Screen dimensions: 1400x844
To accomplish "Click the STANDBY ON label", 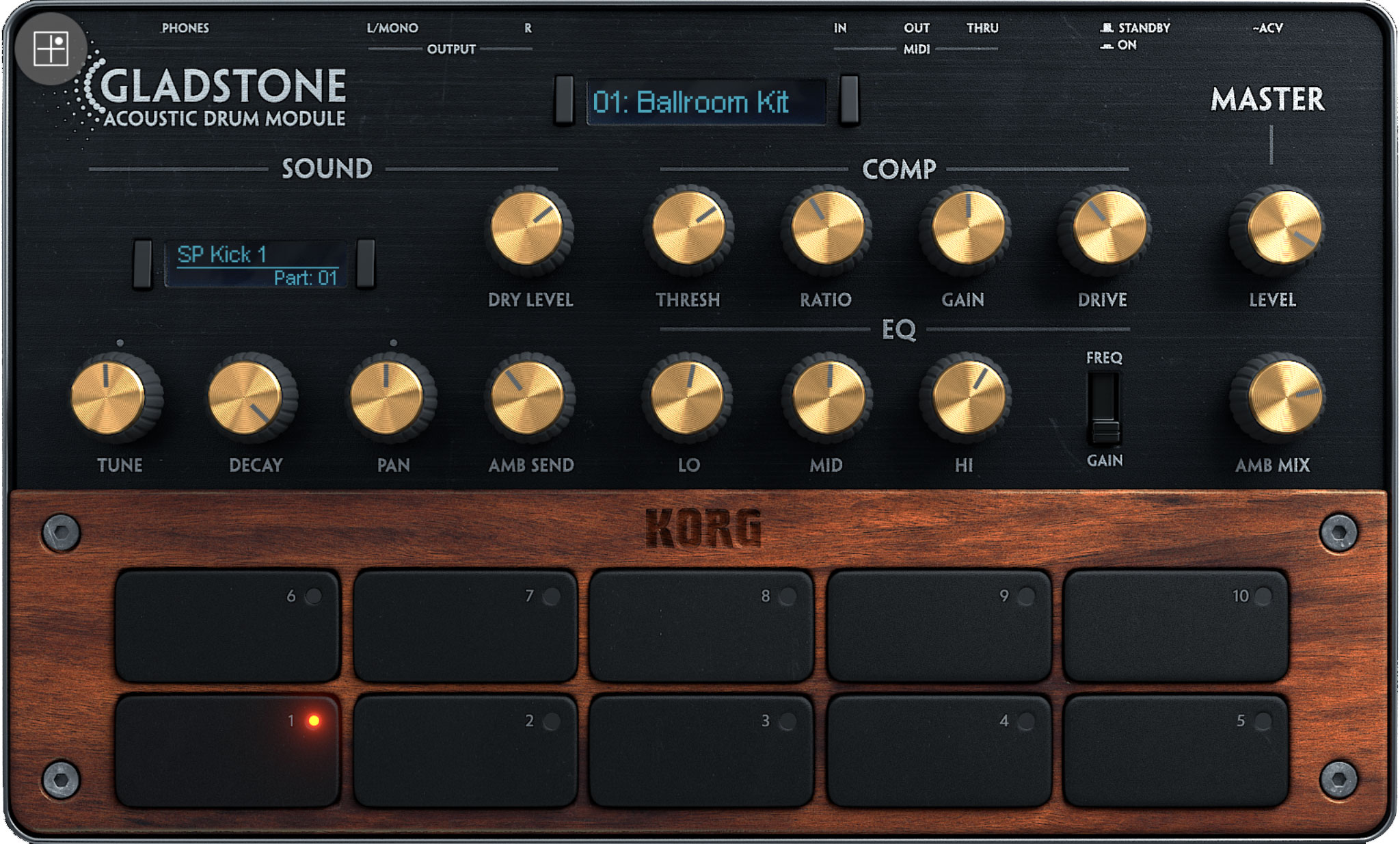I will pyautogui.click(x=1135, y=36).
